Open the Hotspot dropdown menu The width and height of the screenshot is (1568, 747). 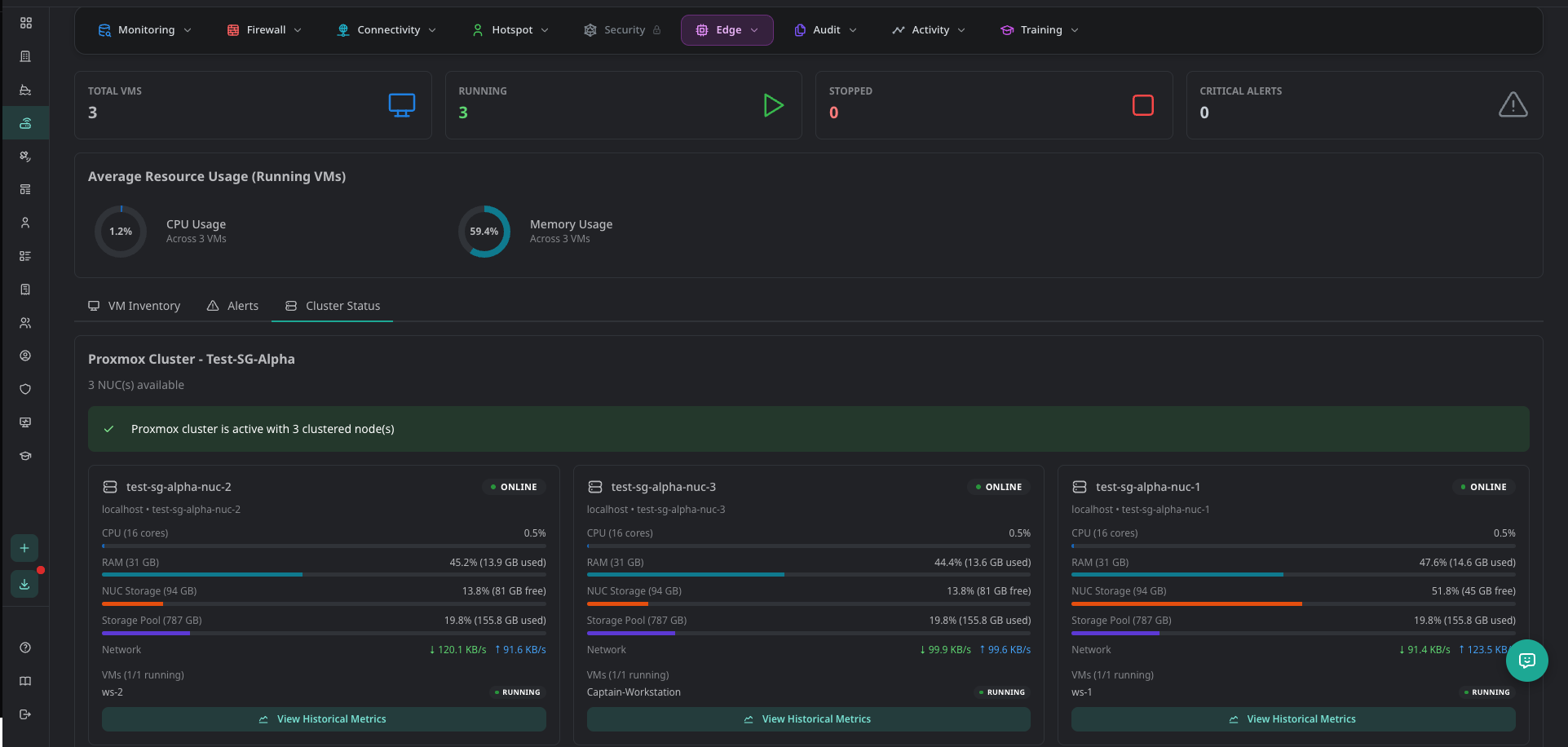pyautogui.click(x=510, y=30)
